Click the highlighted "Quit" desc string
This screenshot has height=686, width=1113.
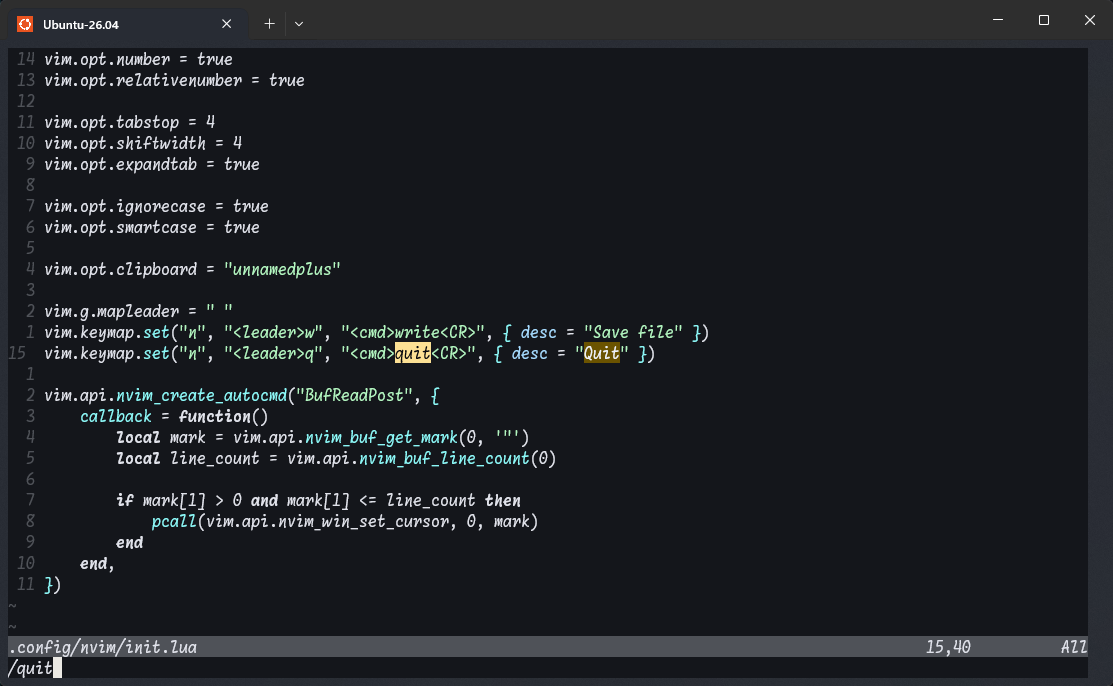[x=601, y=353]
